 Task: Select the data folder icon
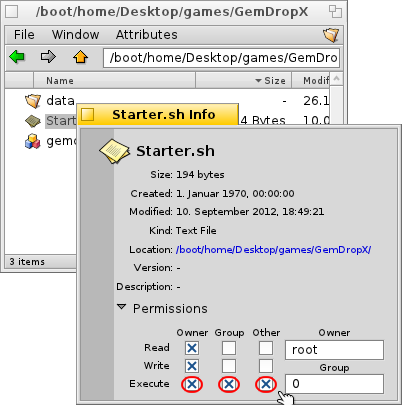[x=33, y=101]
